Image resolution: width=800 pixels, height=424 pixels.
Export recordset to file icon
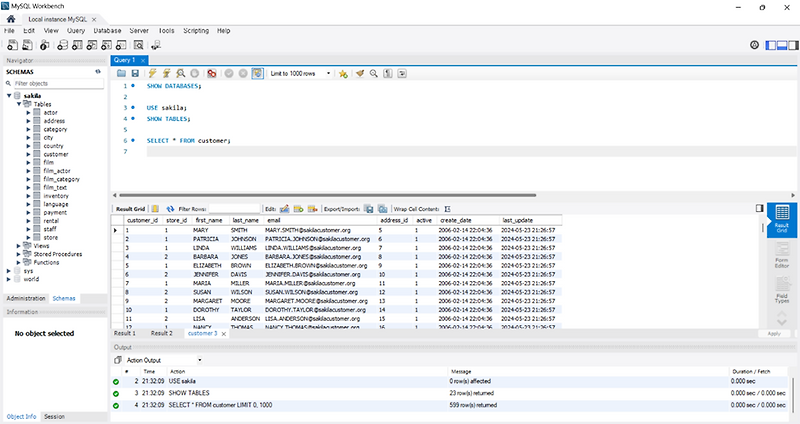click(368, 209)
